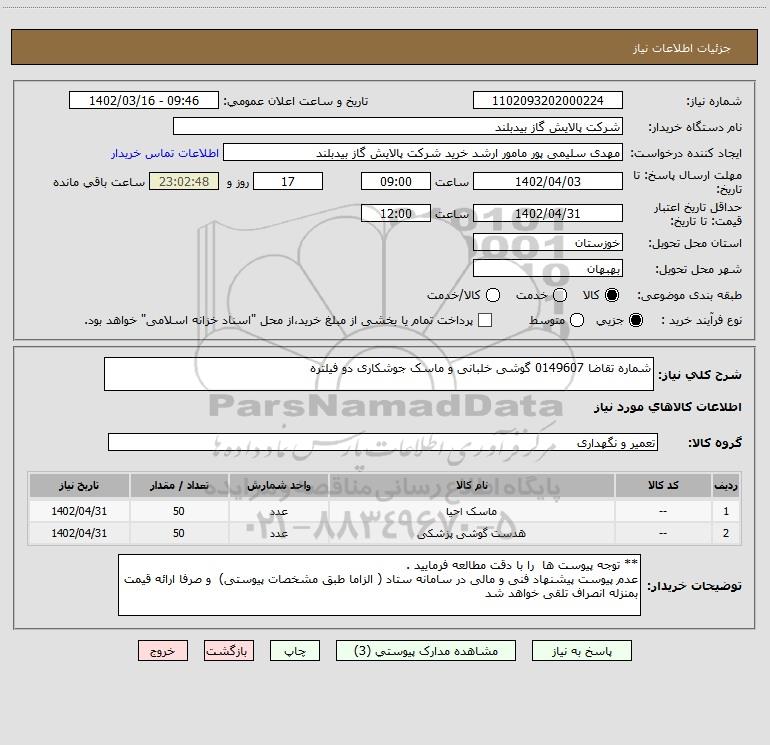The height and width of the screenshot is (745, 770).
Task: Click the ردیف column header
Action: pos(725,486)
